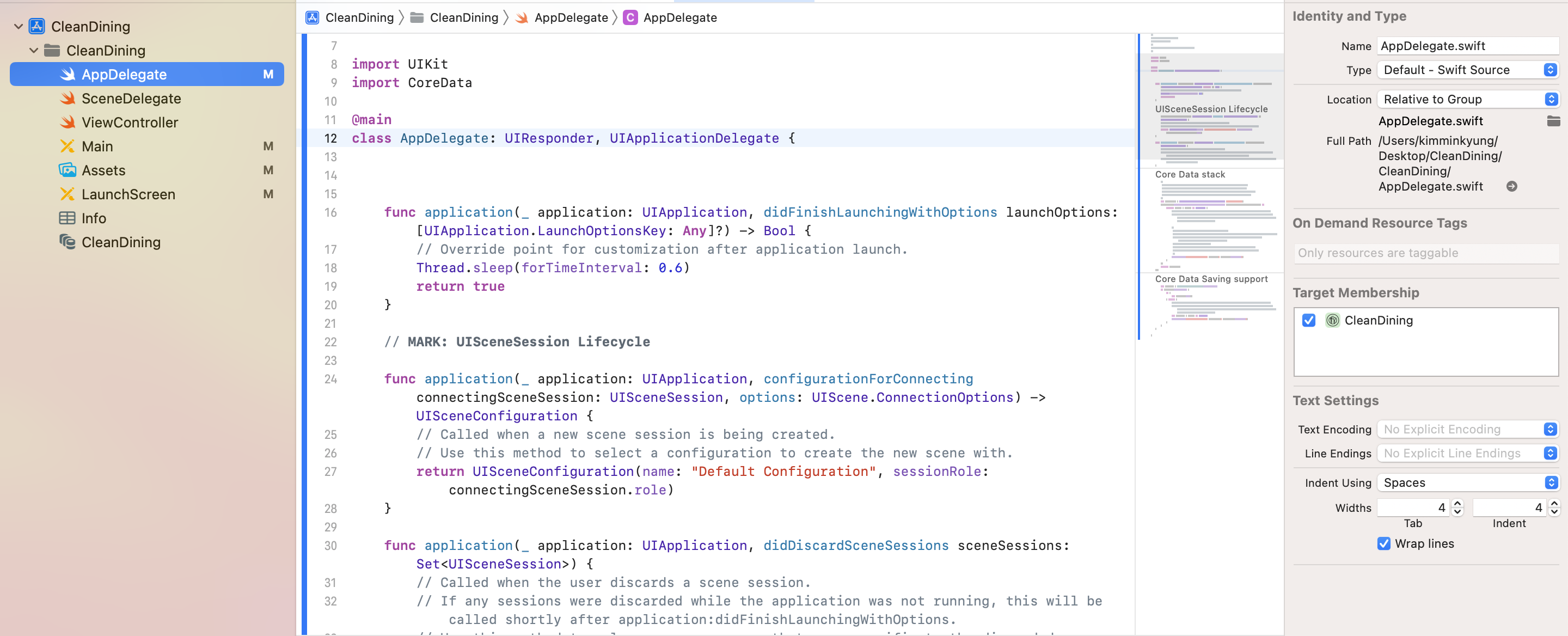Select the Info plist table icon
This screenshot has width=1568, height=636.
68,218
